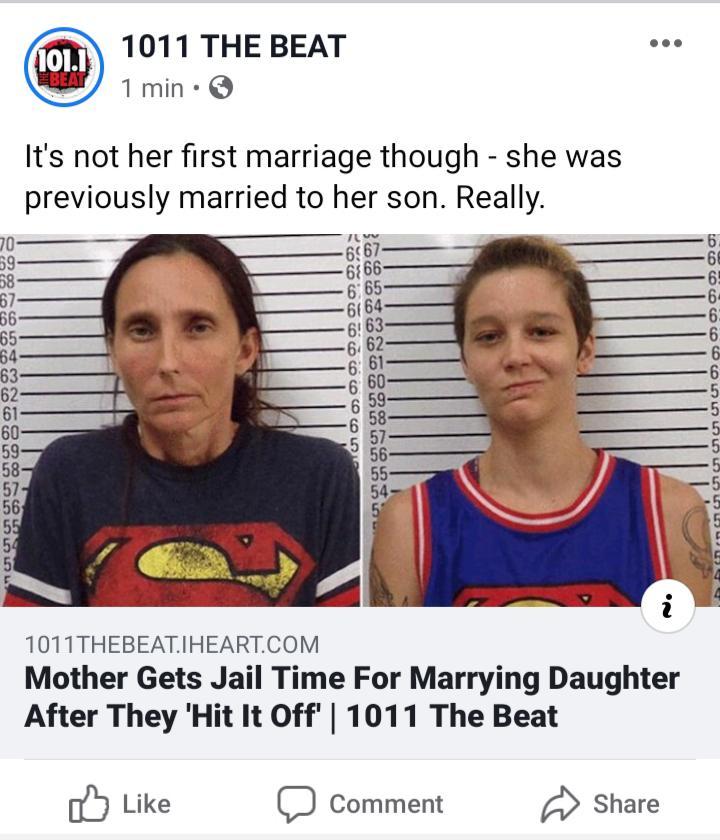Click the curved arrow Share icon
The width and height of the screenshot is (720, 840).
click(560, 804)
